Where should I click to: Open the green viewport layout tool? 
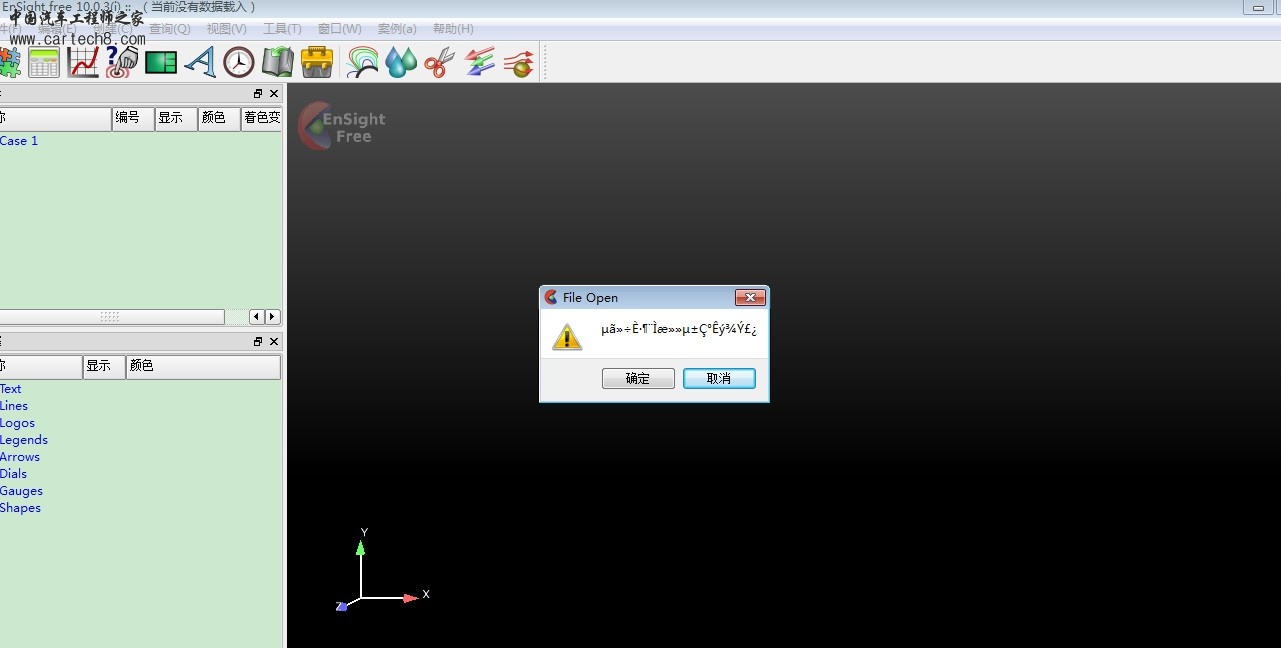pos(160,63)
